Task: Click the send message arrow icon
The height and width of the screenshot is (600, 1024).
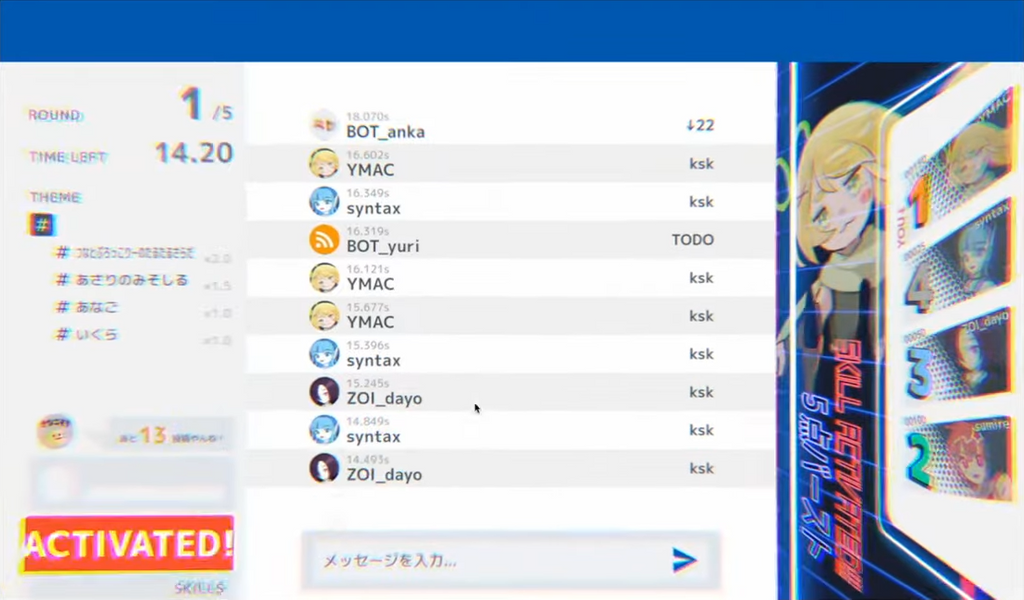Action: tap(684, 560)
